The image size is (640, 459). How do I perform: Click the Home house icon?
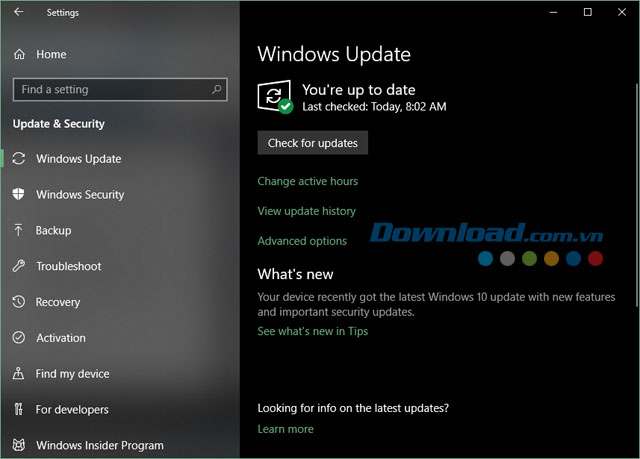[x=19, y=54]
